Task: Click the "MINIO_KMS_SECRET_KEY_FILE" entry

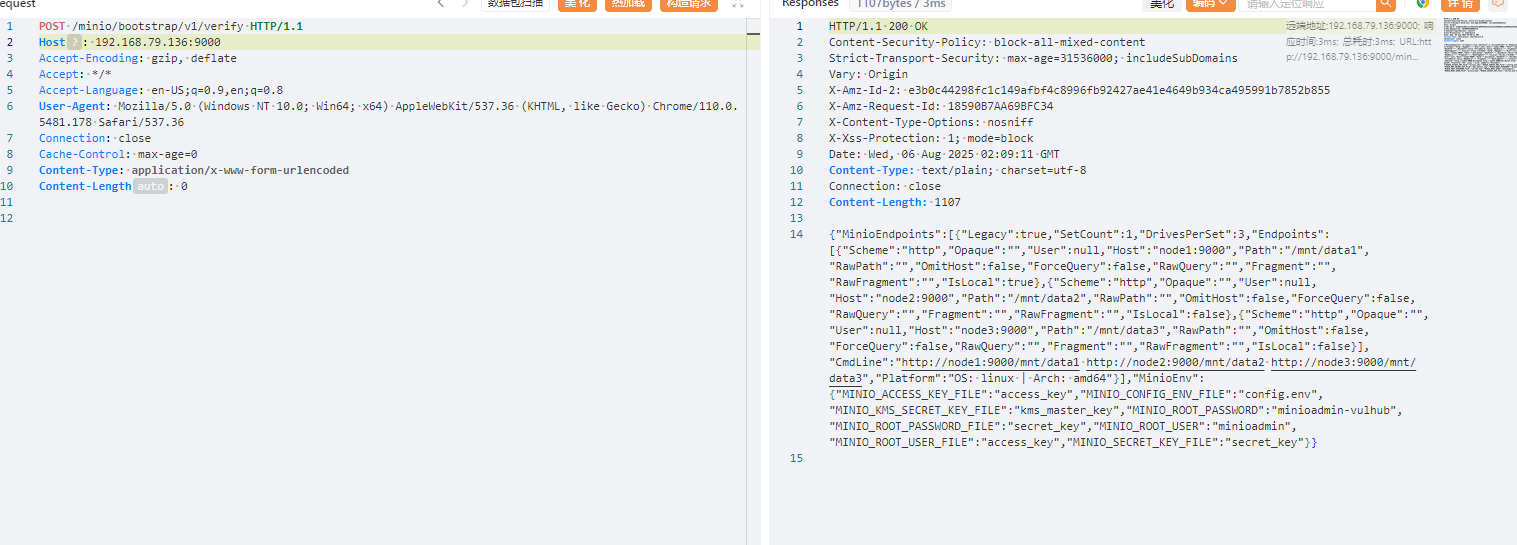Action: click(975, 410)
